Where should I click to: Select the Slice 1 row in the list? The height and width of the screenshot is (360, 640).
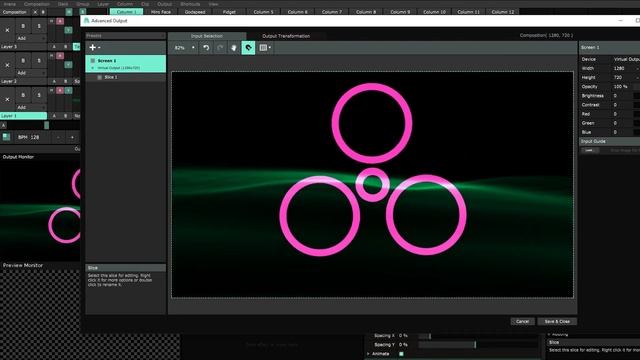pyautogui.click(x=125, y=77)
